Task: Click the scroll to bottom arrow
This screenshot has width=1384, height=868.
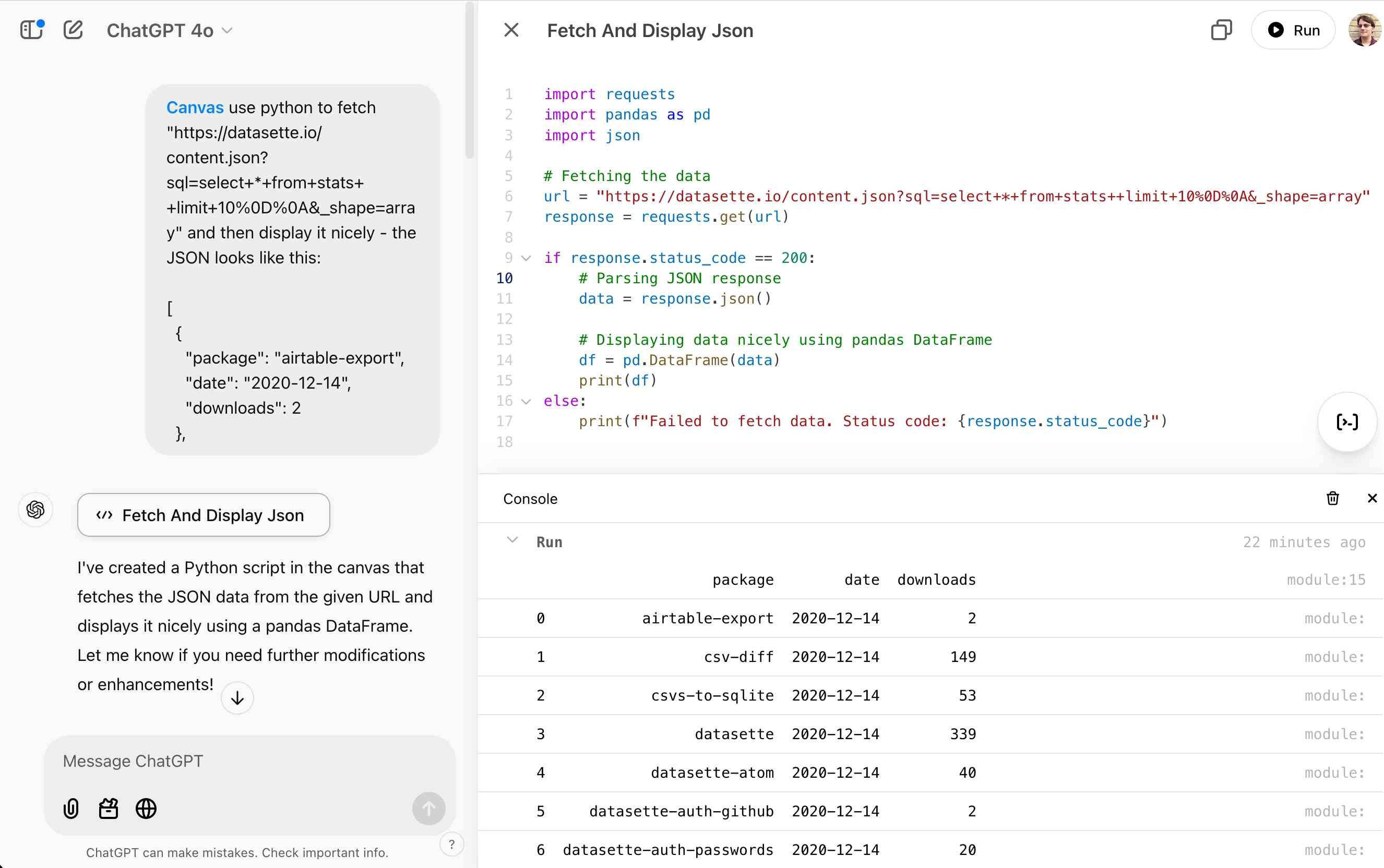Action: tap(237, 698)
